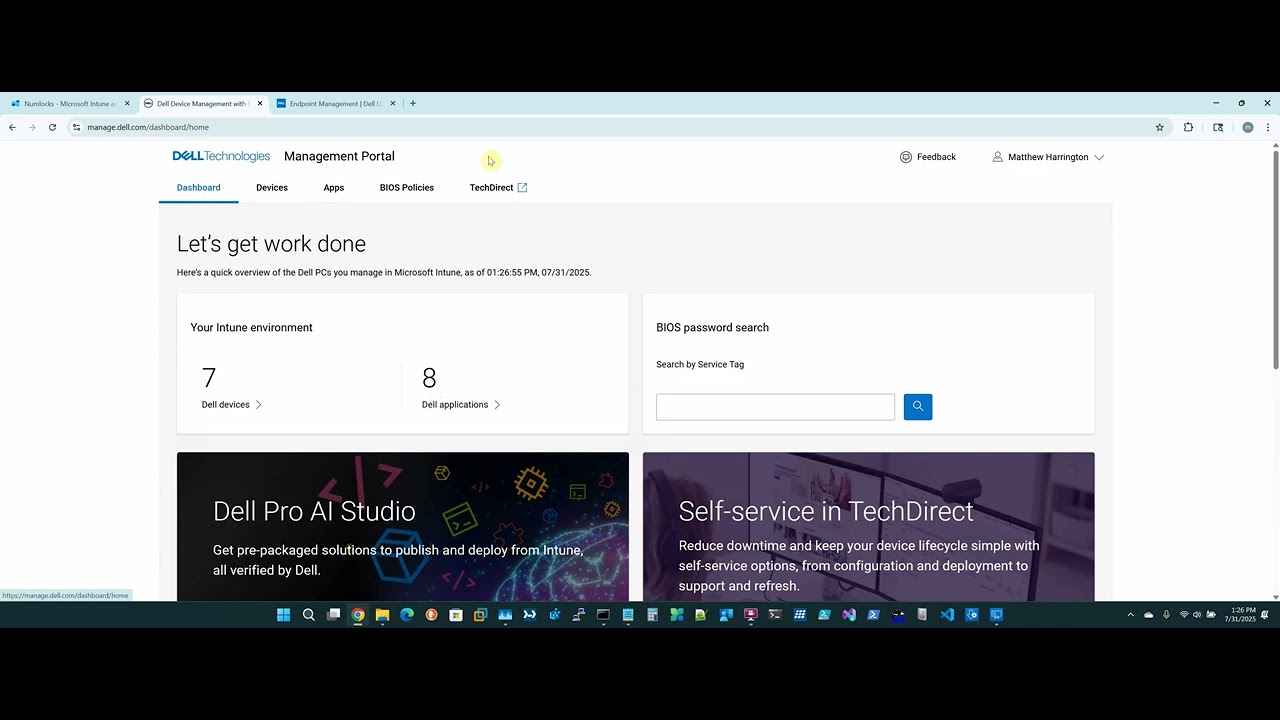Open the Devices tab
Viewport: 1280px width, 720px height.
272,187
